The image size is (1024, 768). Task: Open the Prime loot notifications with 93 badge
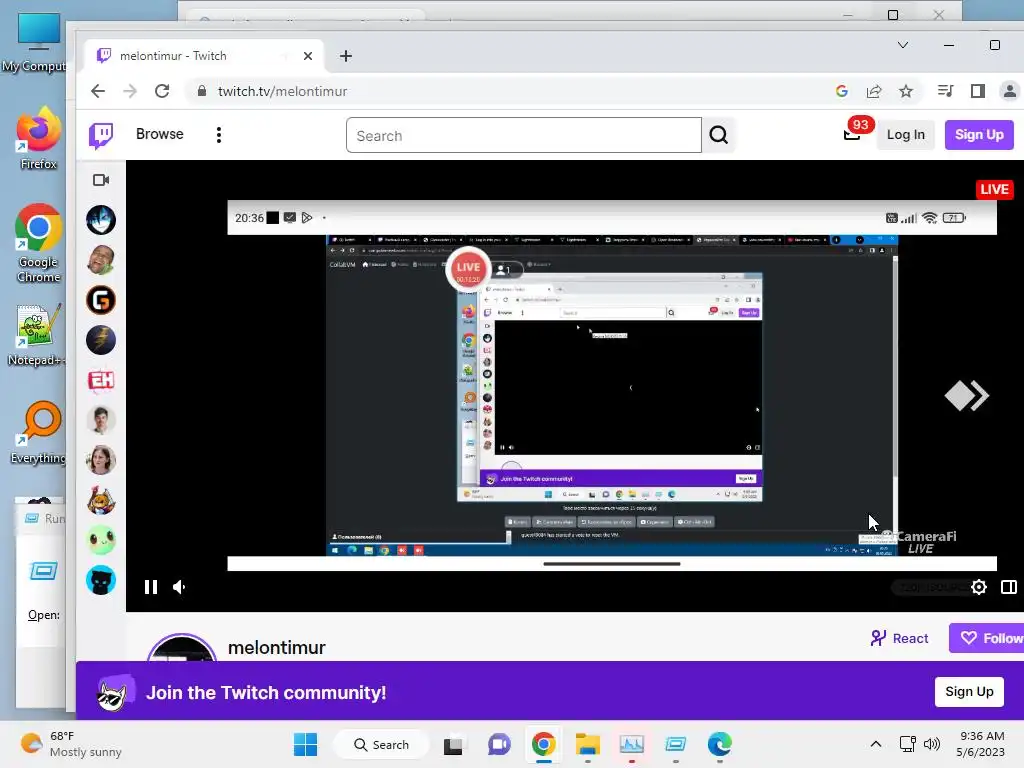[854, 133]
